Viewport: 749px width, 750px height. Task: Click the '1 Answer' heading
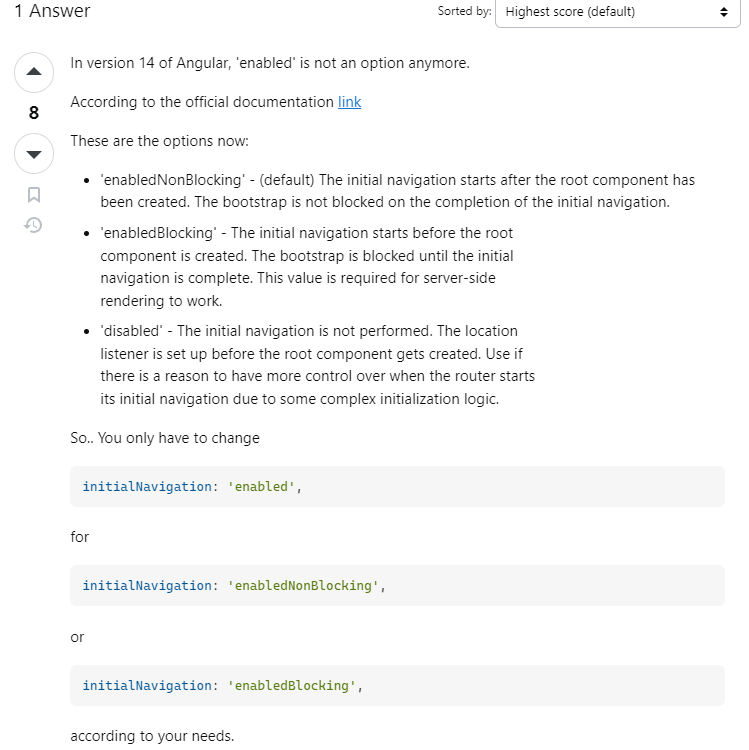[x=52, y=11]
